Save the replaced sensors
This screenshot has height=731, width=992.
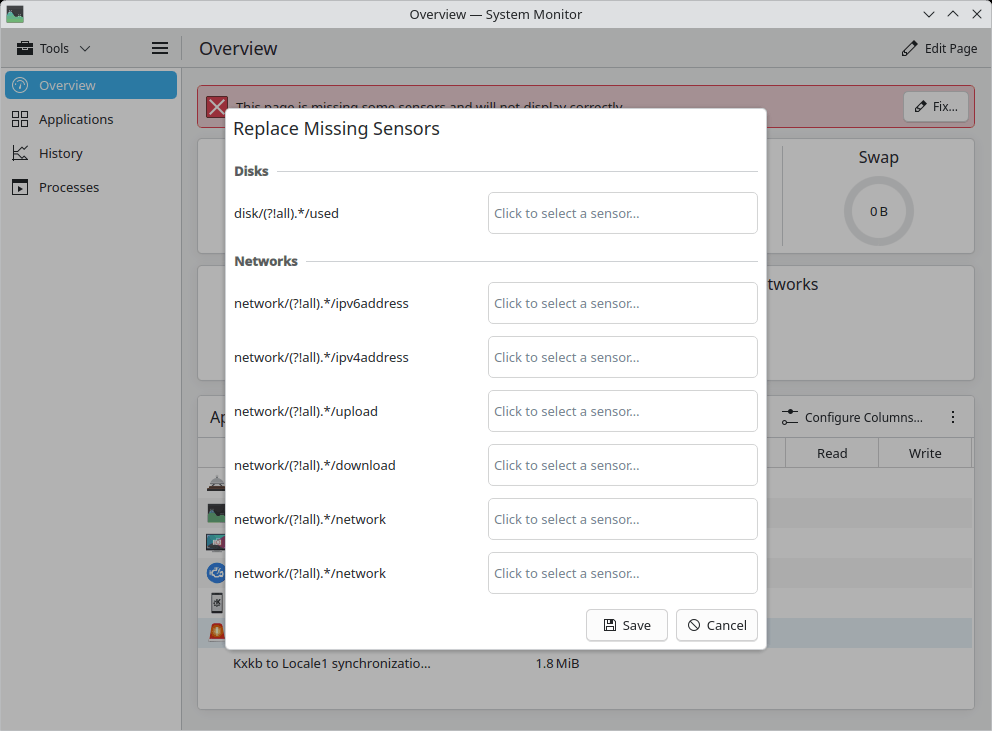pos(626,625)
